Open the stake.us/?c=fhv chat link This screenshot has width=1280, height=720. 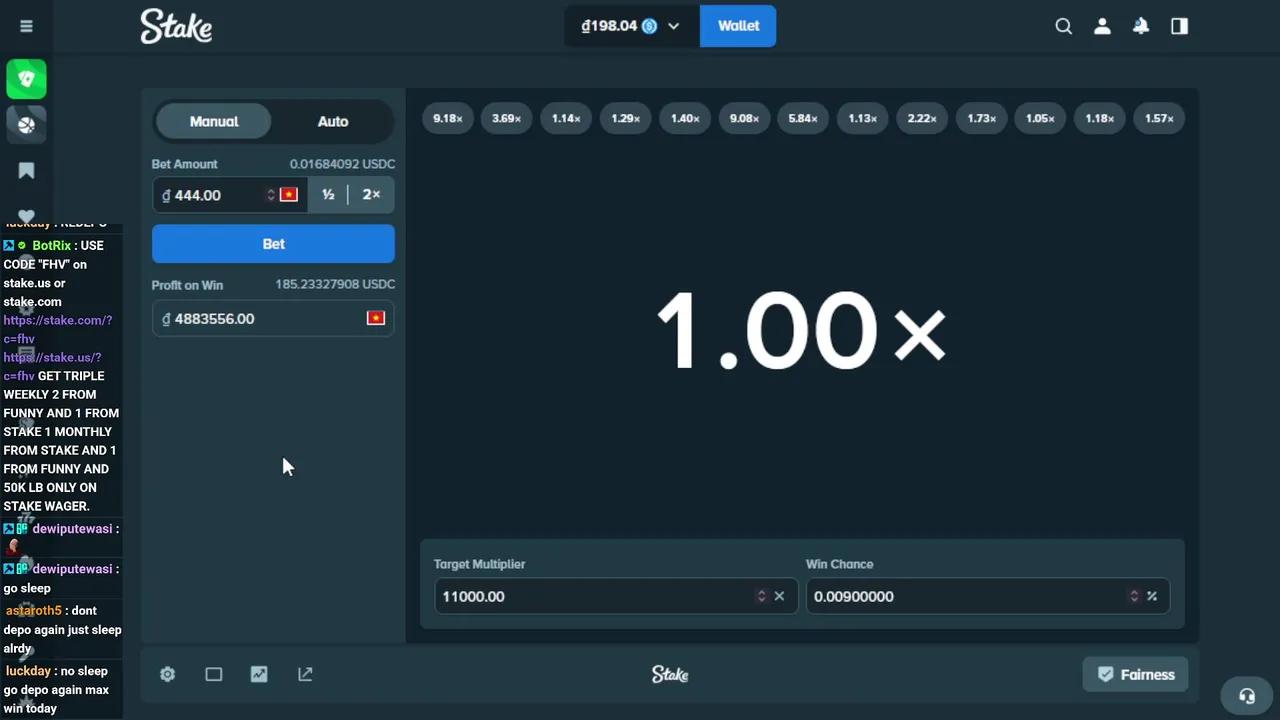coord(52,366)
